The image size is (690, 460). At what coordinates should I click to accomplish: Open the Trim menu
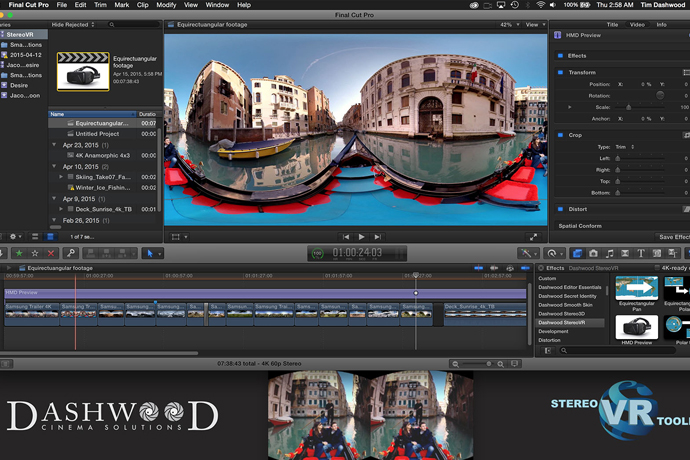pyautogui.click(x=100, y=5)
